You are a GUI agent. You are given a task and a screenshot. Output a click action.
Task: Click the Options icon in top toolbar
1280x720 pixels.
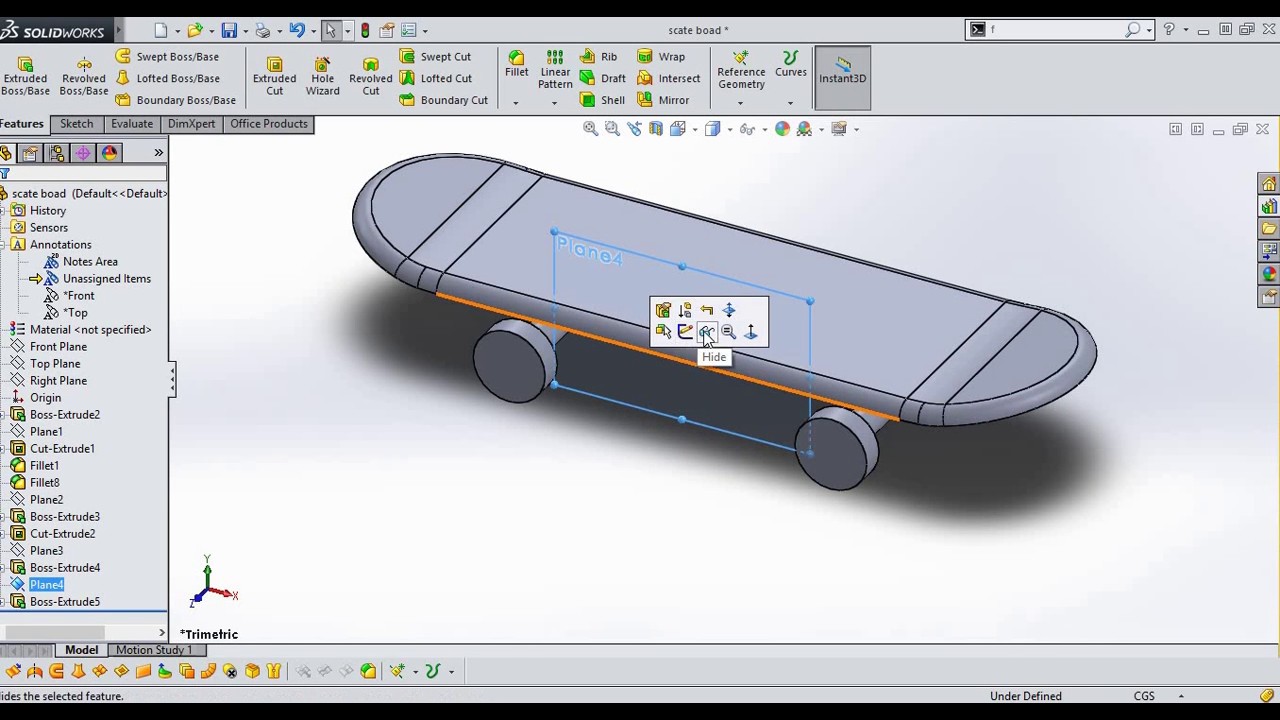(409, 31)
